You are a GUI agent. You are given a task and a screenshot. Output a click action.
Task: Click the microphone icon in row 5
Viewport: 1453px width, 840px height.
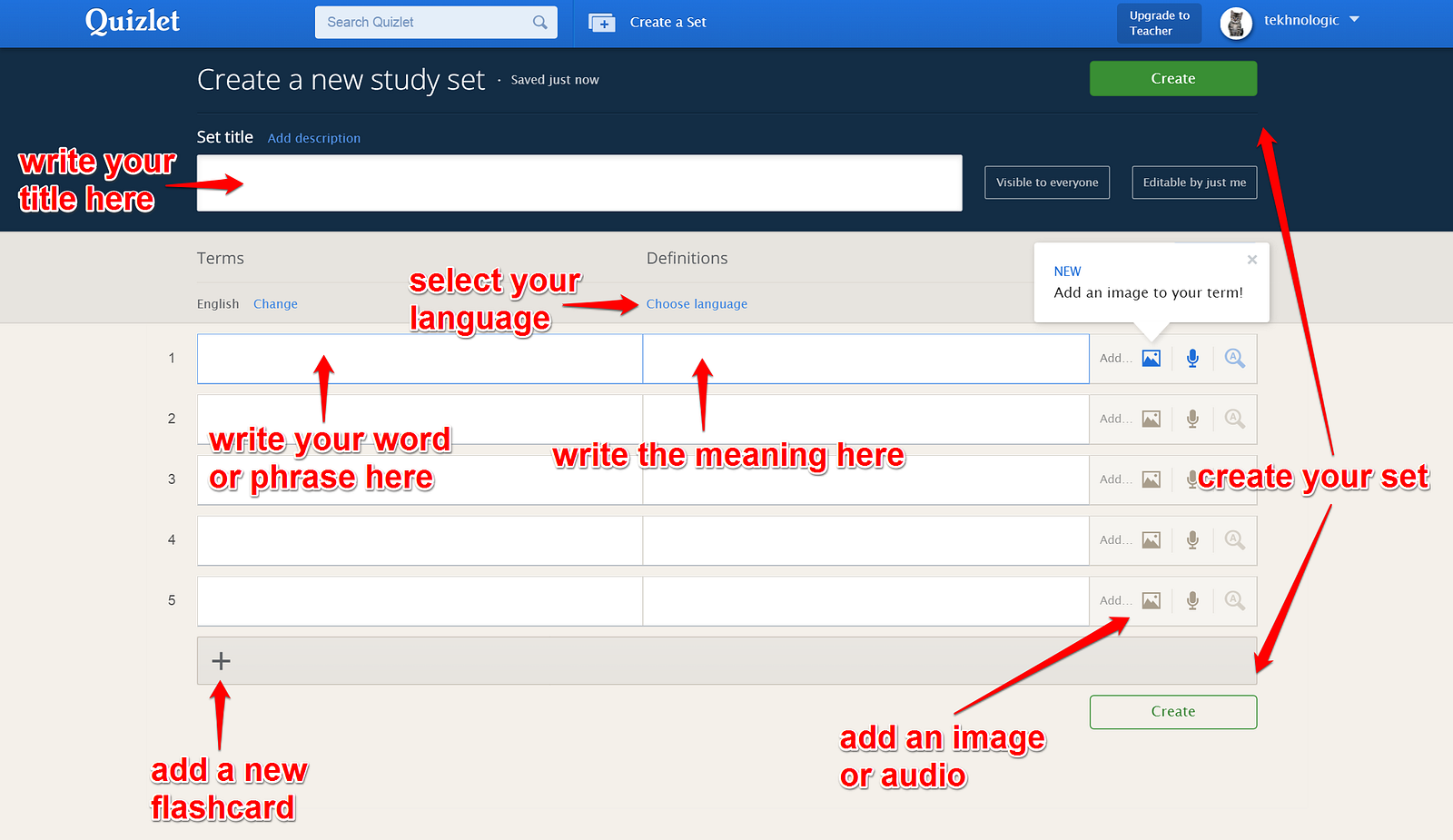click(1192, 600)
